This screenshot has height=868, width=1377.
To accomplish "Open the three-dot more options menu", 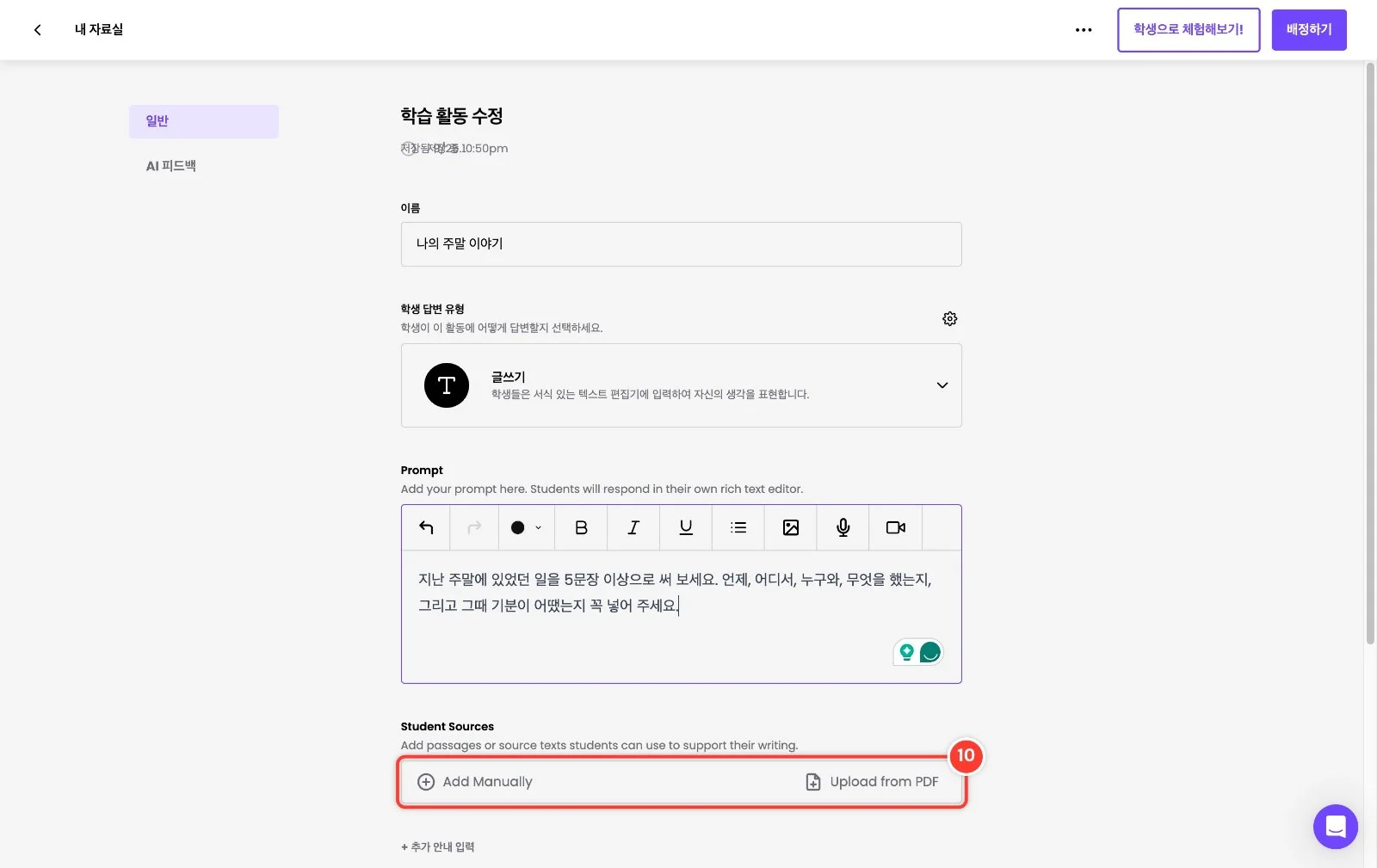I will tap(1084, 30).
